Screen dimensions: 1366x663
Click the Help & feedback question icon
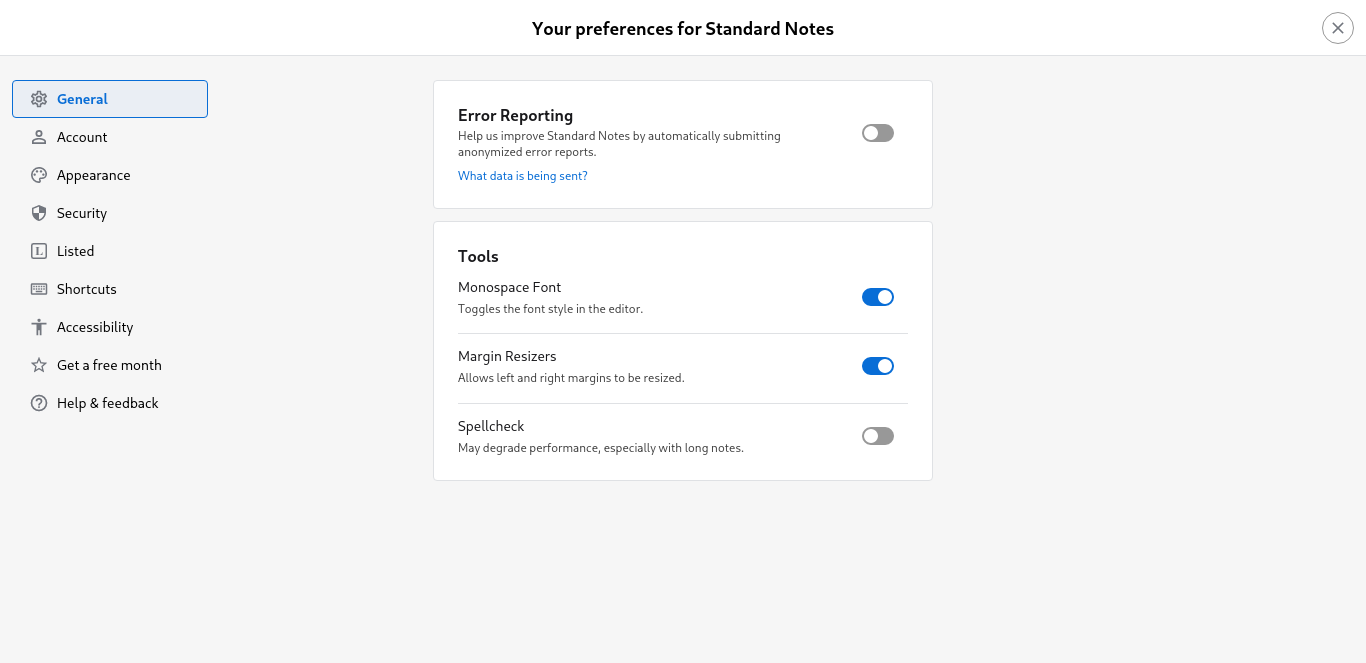38,403
